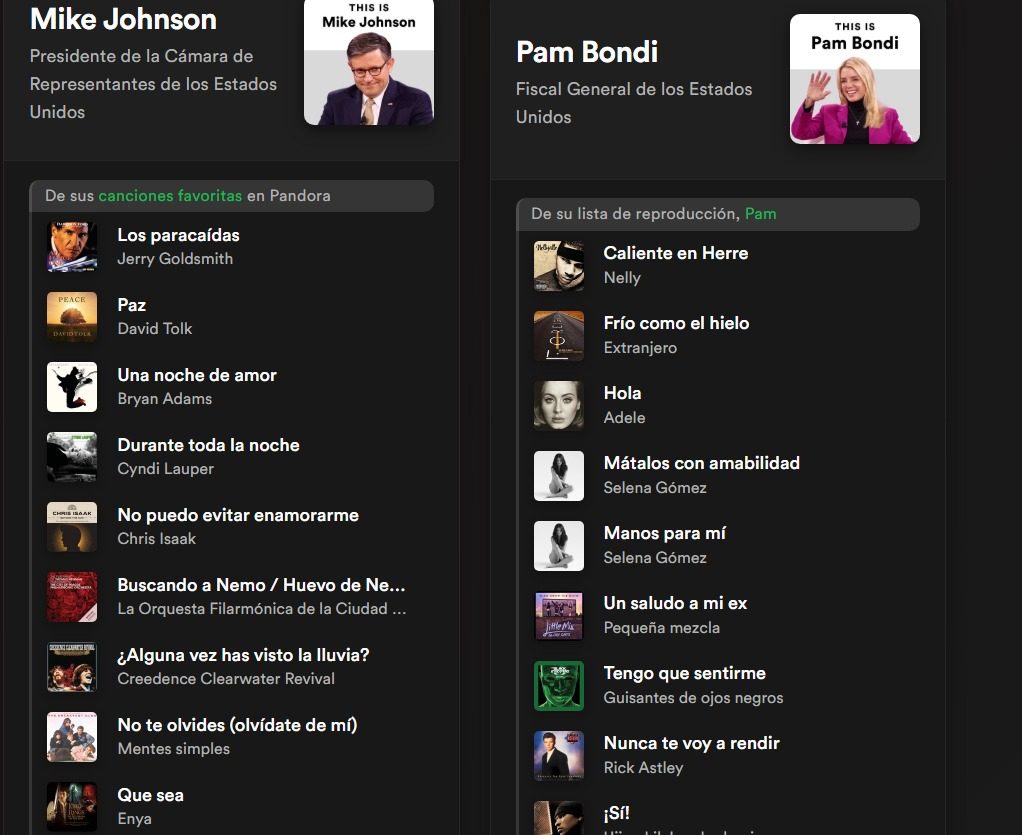Follow the green "canciones favoritas" link
This screenshot has width=1022, height=835.
pos(170,196)
